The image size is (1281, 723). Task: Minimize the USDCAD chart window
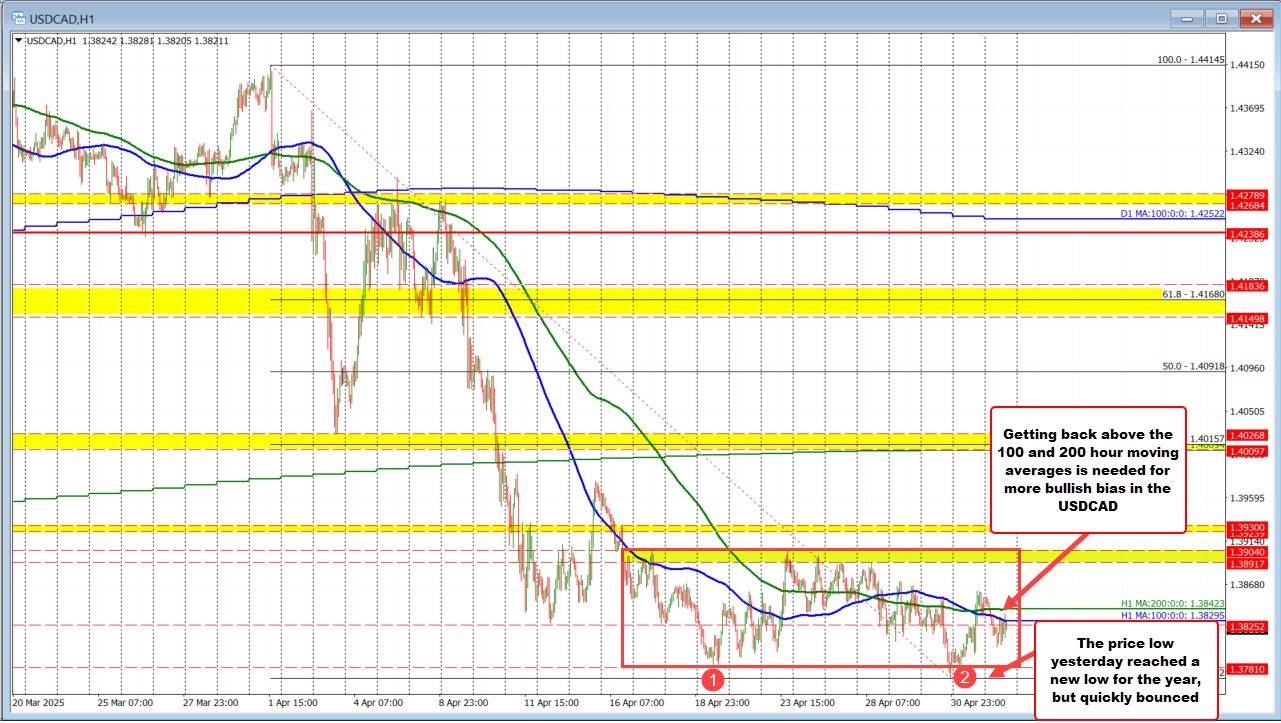pos(1186,18)
